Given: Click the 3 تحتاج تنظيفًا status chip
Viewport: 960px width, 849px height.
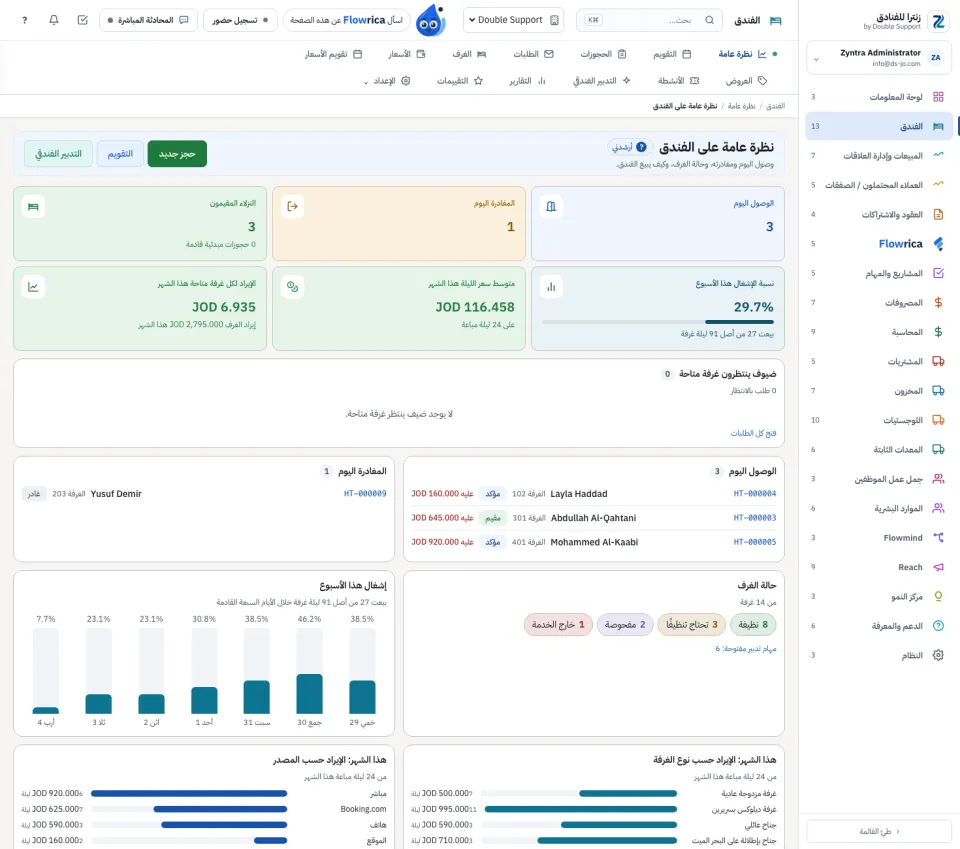Looking at the screenshot, I should point(691,624).
